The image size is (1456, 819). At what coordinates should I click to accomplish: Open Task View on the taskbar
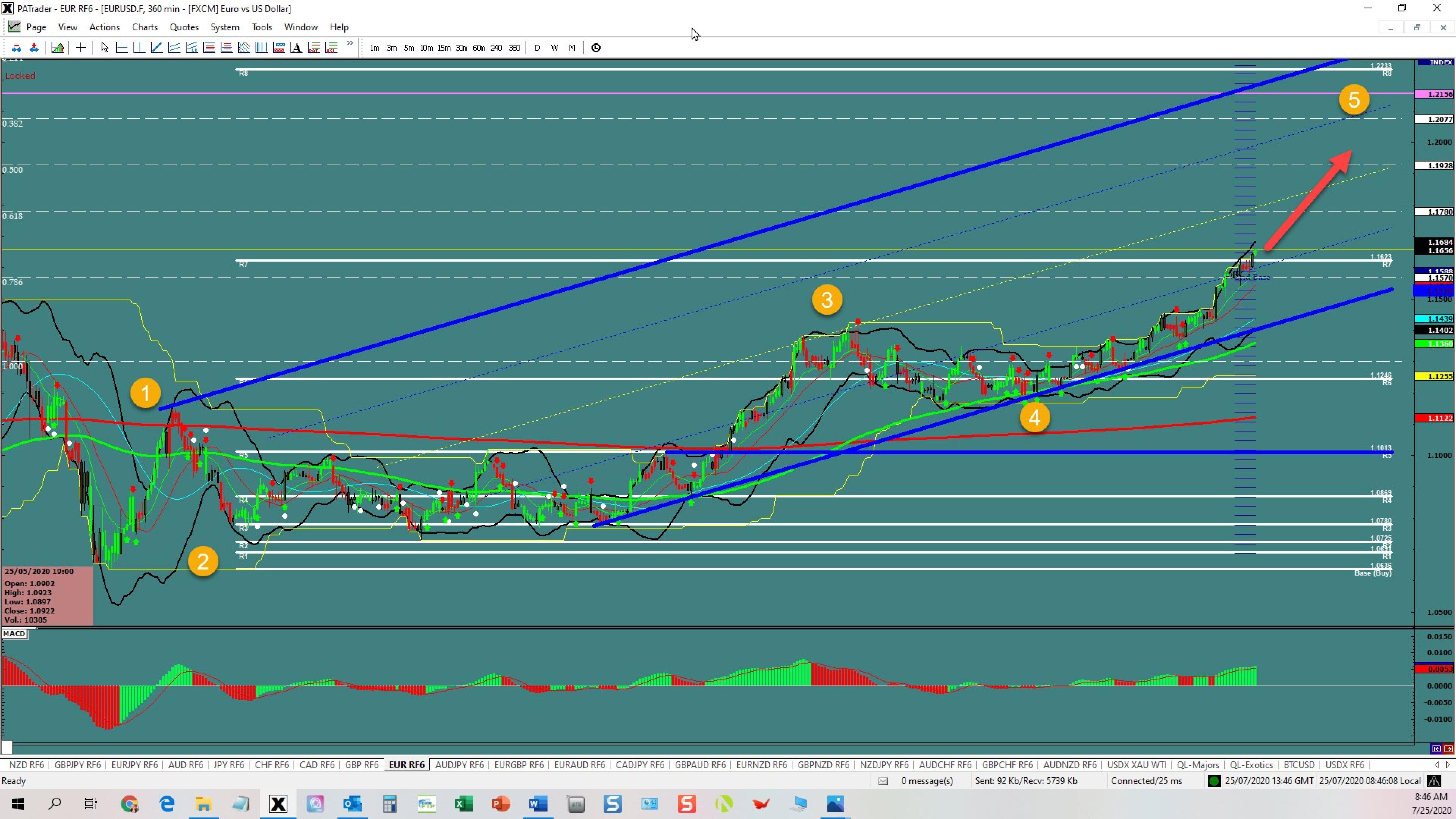[x=91, y=804]
